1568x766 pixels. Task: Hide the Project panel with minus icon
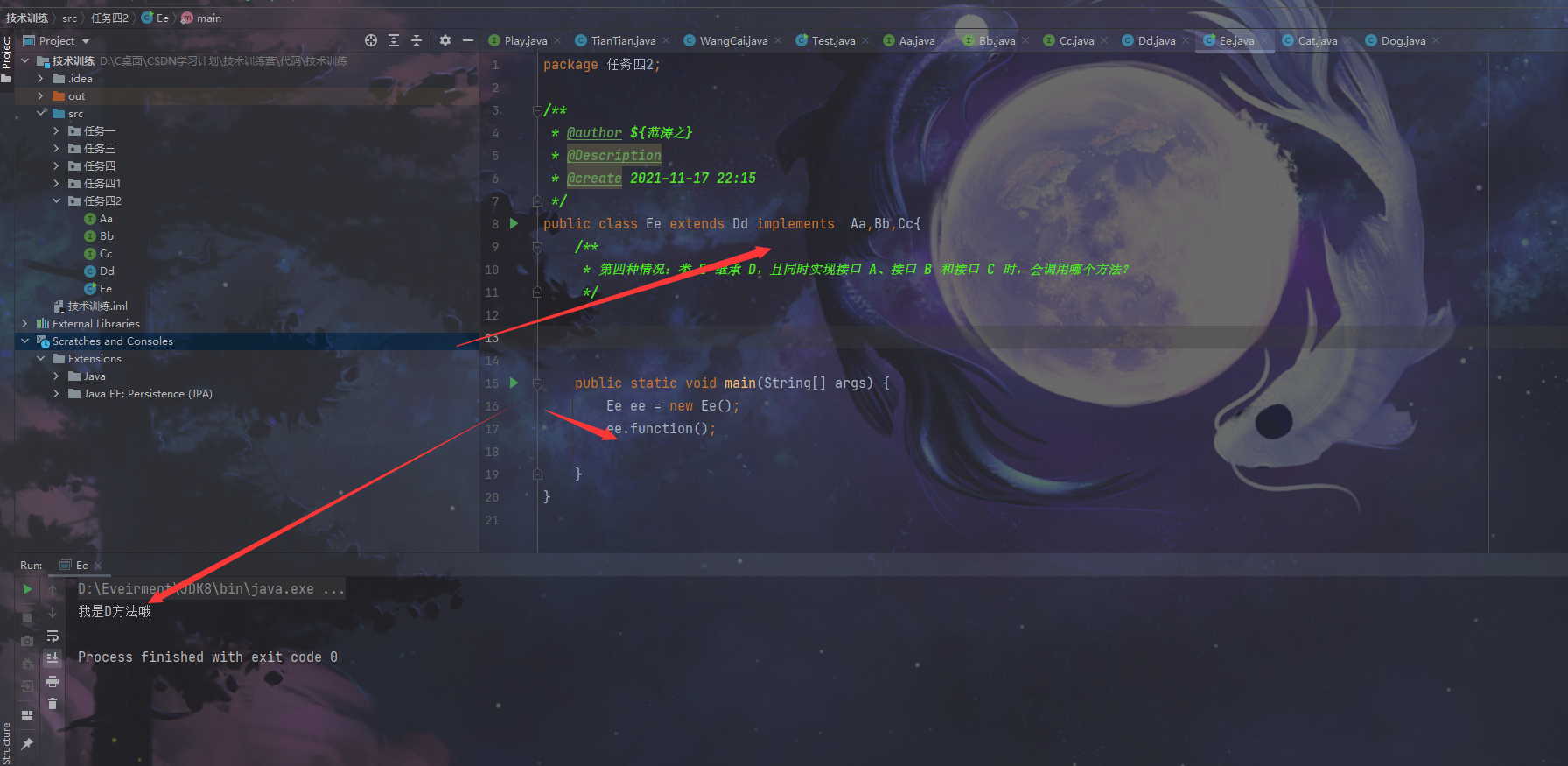pos(468,40)
